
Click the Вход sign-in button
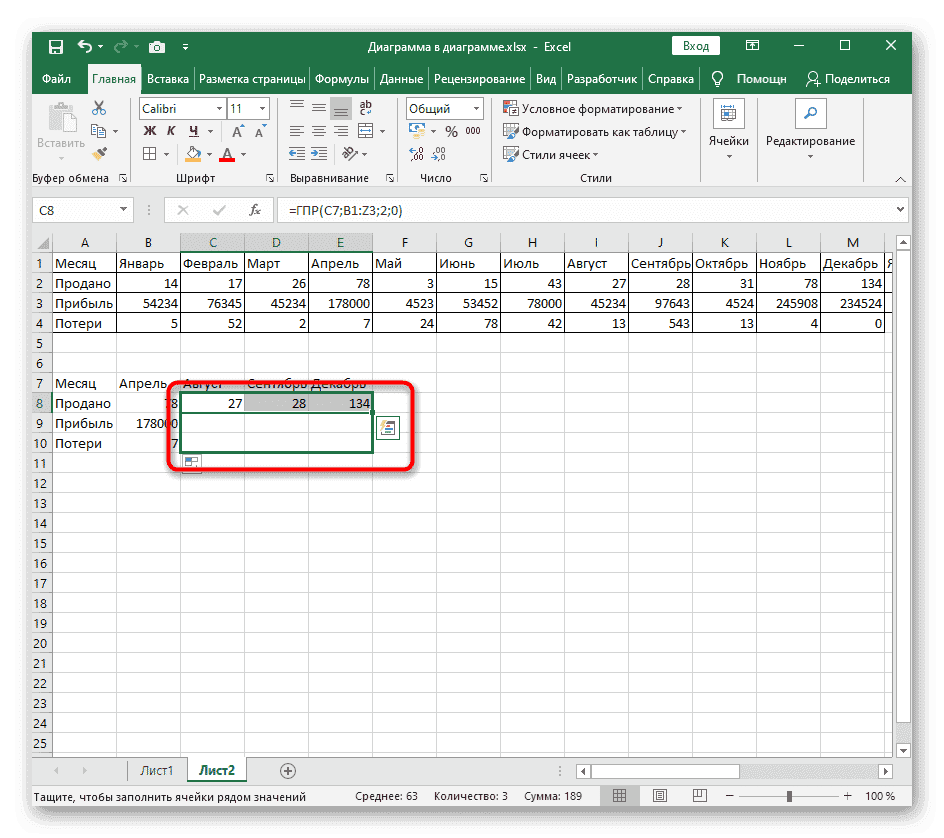pyautogui.click(x=696, y=46)
